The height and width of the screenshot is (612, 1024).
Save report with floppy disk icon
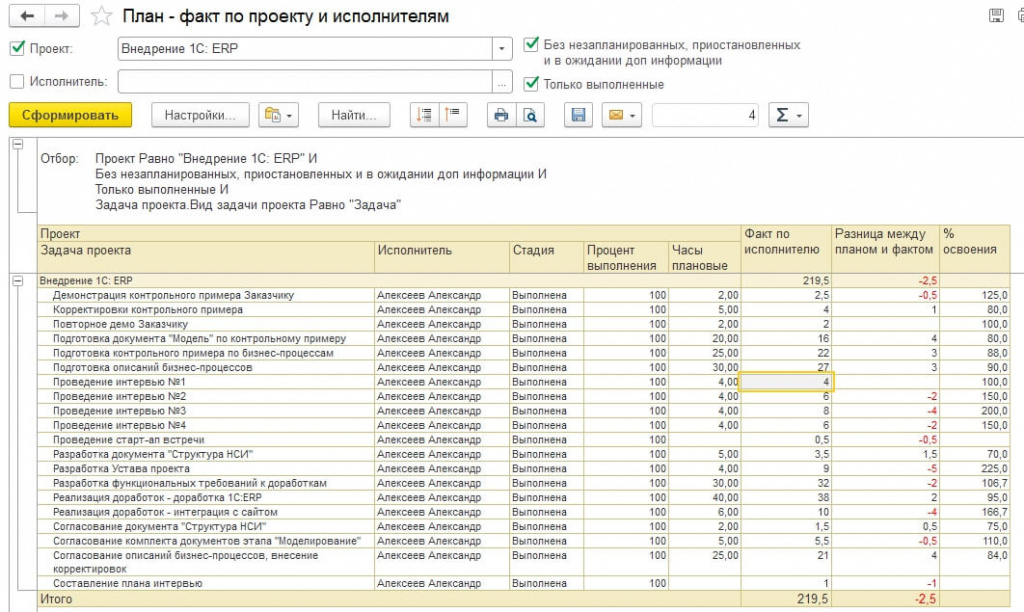click(x=578, y=116)
